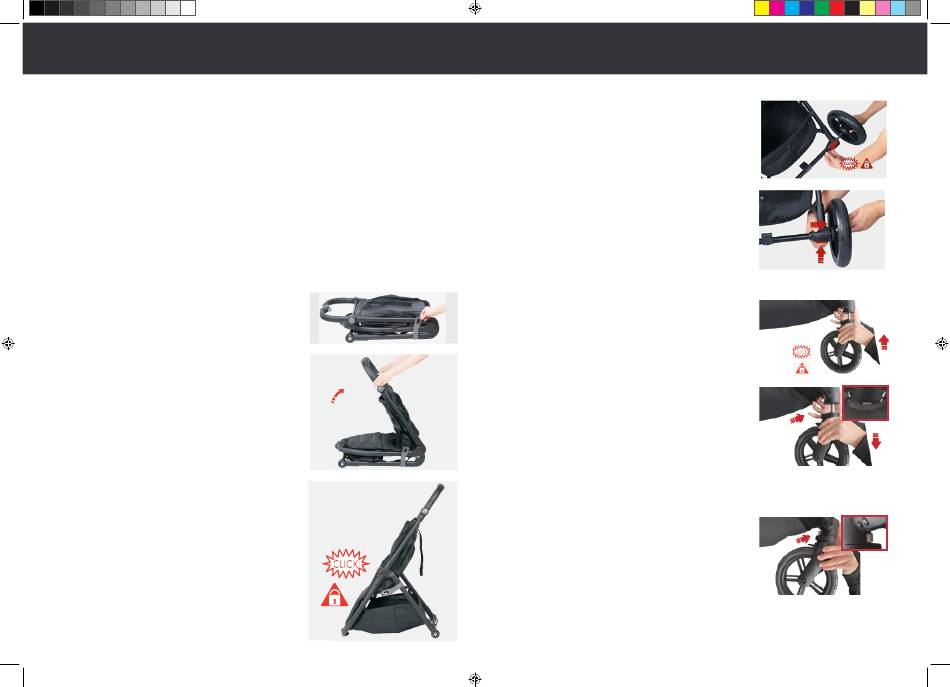The image size is (950, 687).
Task: Pick the red swatch in the color bar
Action: click(x=837, y=8)
